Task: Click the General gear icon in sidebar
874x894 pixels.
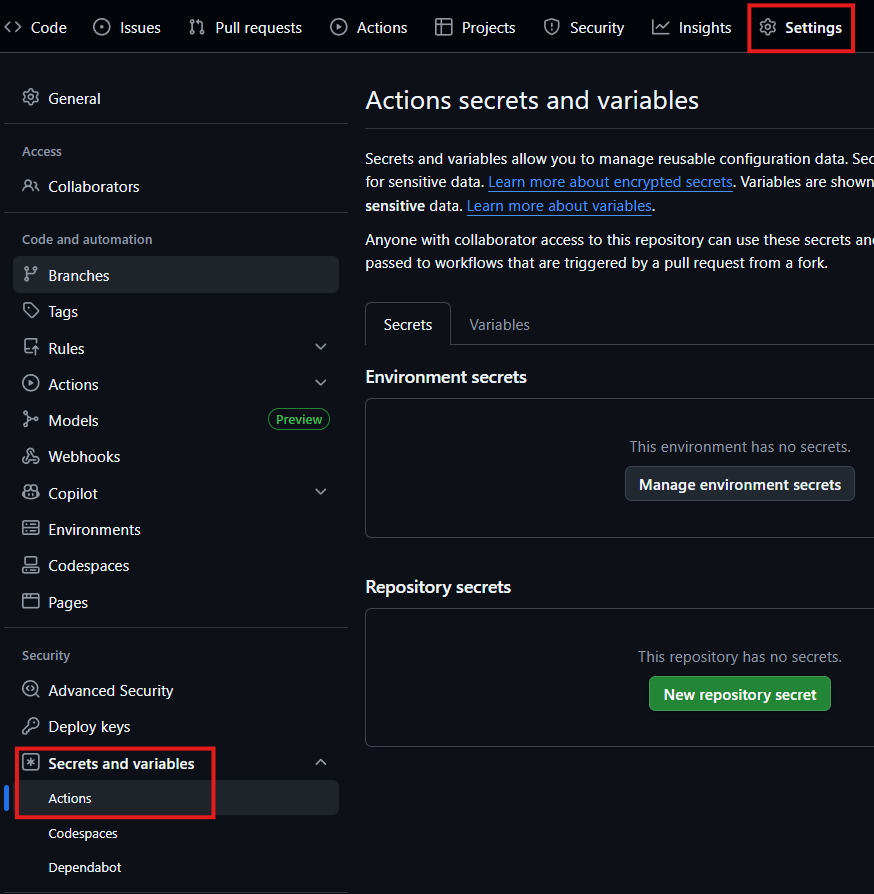Action: 31,97
